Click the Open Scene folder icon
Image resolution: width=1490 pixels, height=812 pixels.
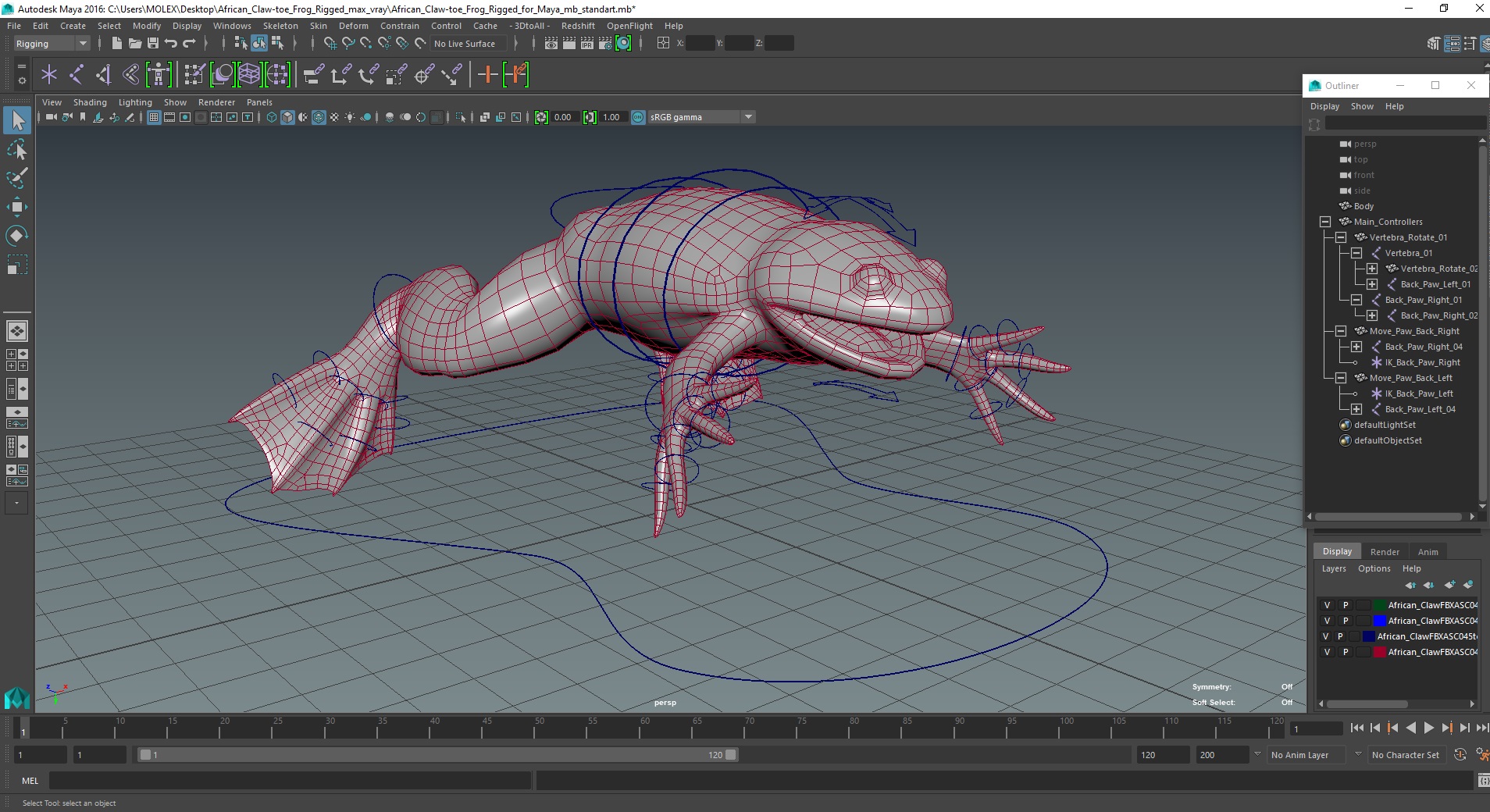click(x=134, y=44)
